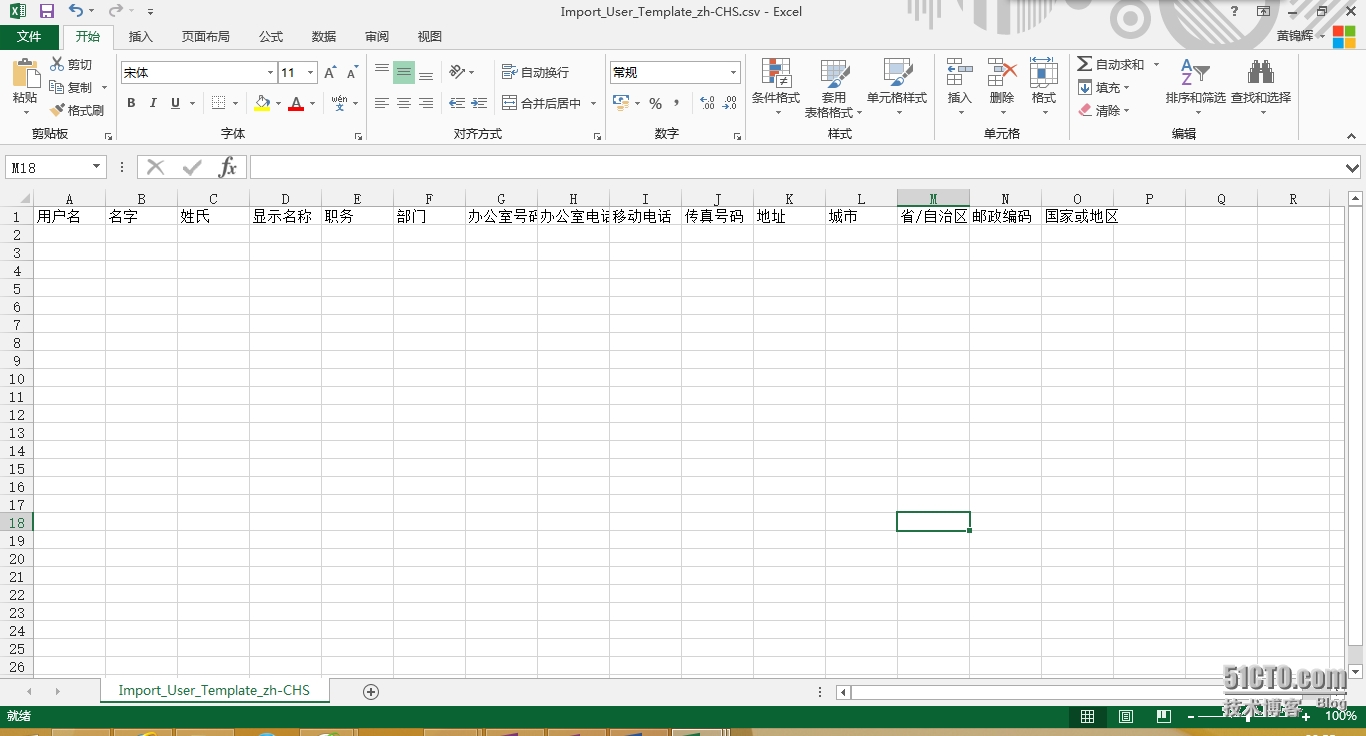
Task: Add a new sheet with plus icon
Action: tap(371, 692)
